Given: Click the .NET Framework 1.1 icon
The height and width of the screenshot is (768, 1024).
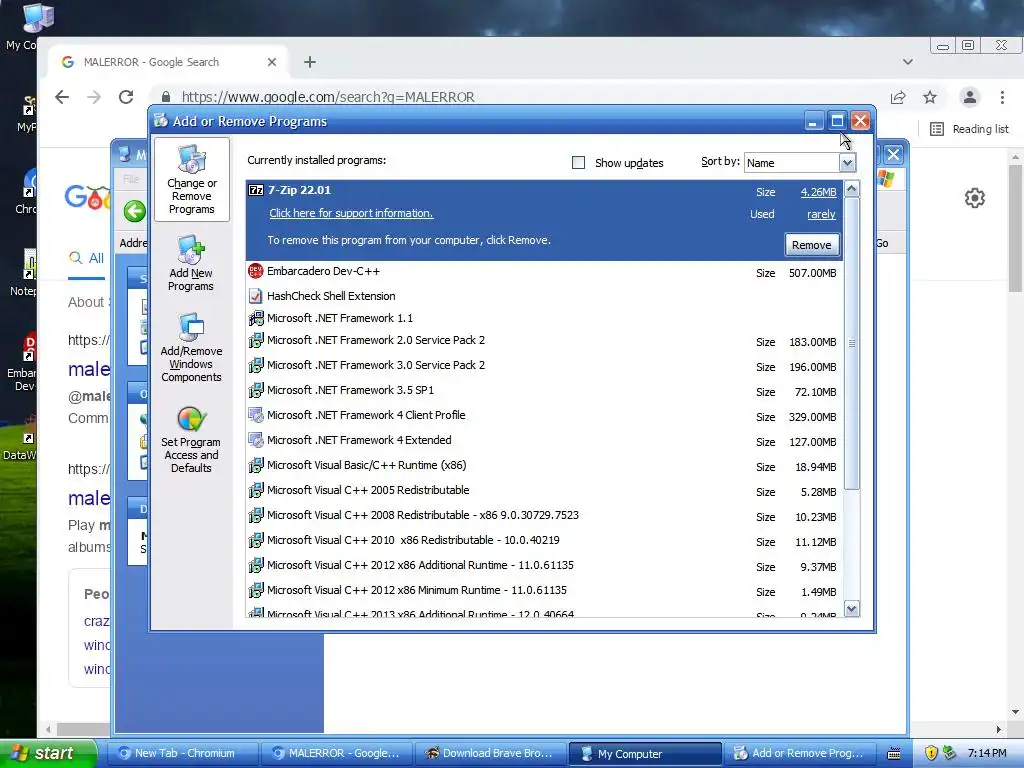Looking at the screenshot, I should click(x=256, y=318).
